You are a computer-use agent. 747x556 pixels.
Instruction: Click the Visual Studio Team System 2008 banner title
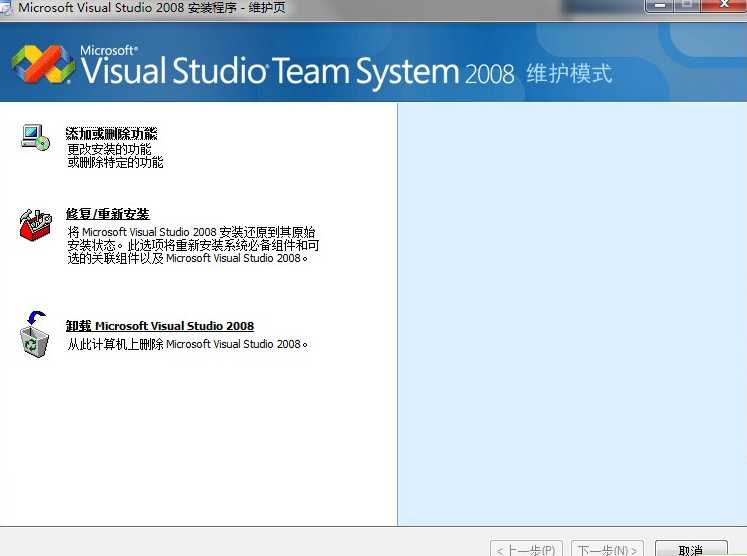pyautogui.click(x=297, y=71)
